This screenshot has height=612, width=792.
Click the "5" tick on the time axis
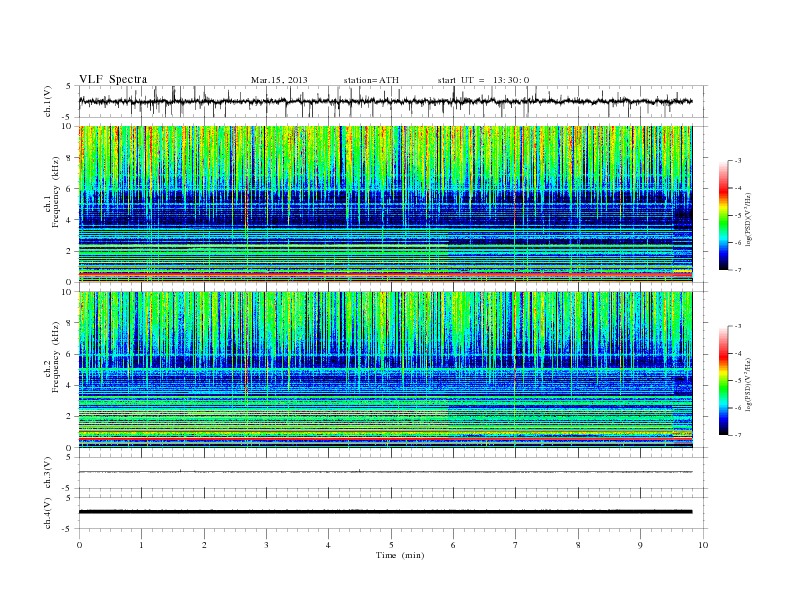coord(391,545)
